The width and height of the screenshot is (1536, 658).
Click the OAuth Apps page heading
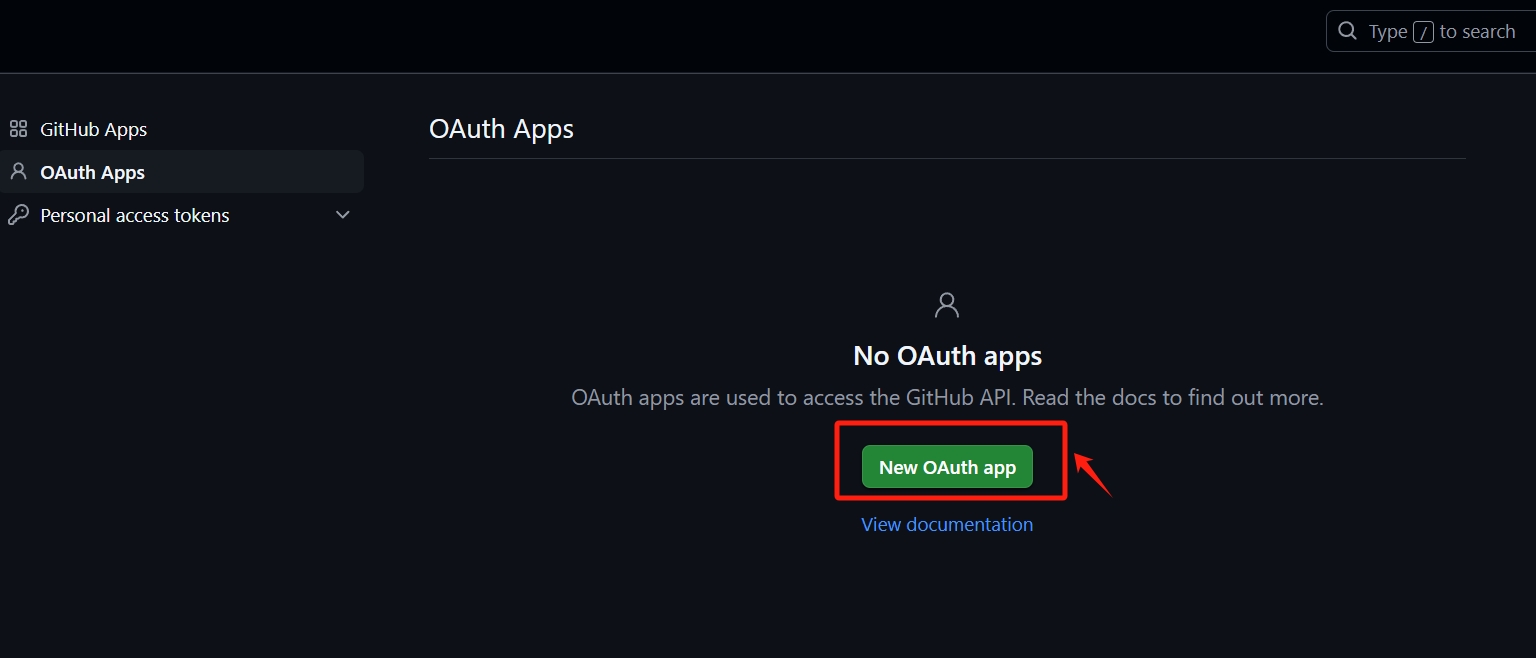point(501,129)
